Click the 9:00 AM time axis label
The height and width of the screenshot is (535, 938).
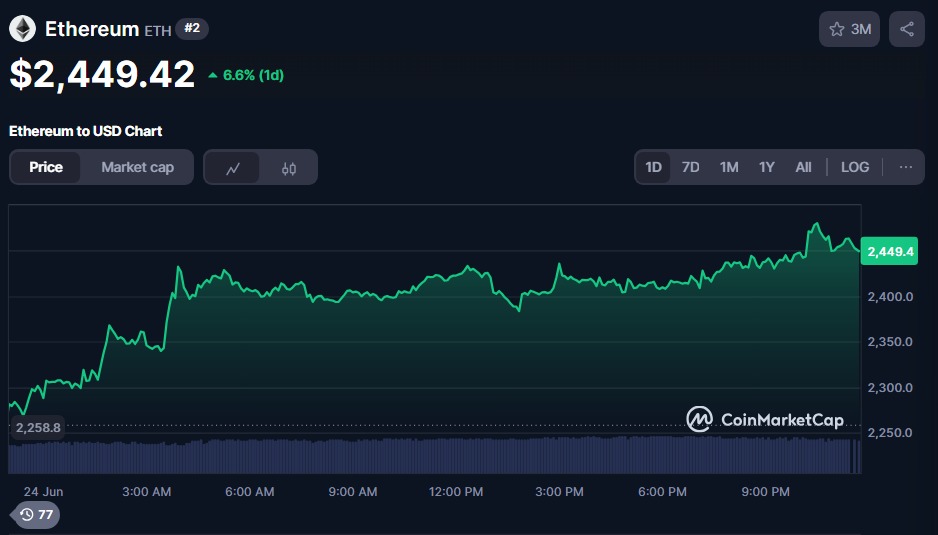click(x=352, y=492)
